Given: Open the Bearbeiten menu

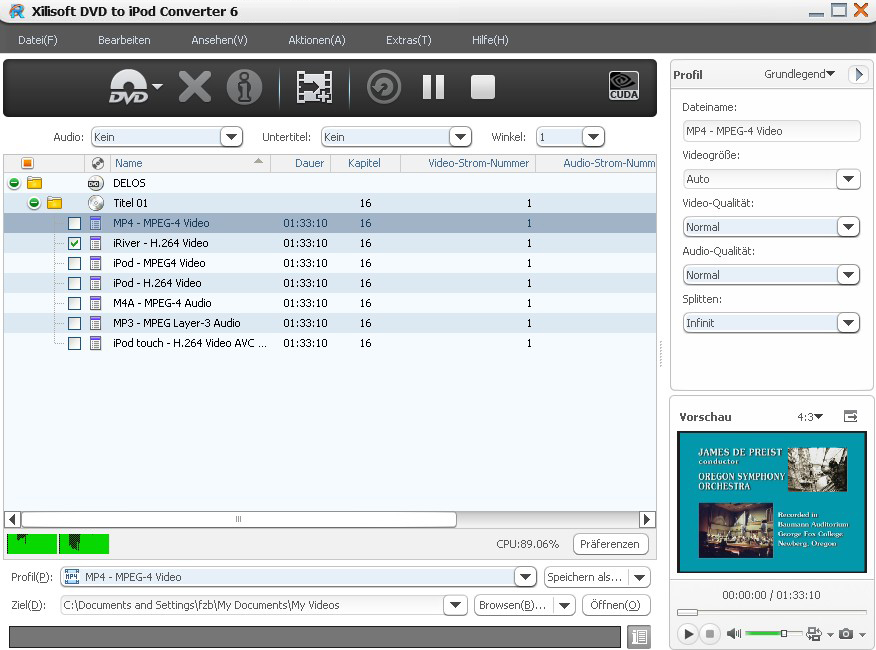Looking at the screenshot, I should 124,40.
